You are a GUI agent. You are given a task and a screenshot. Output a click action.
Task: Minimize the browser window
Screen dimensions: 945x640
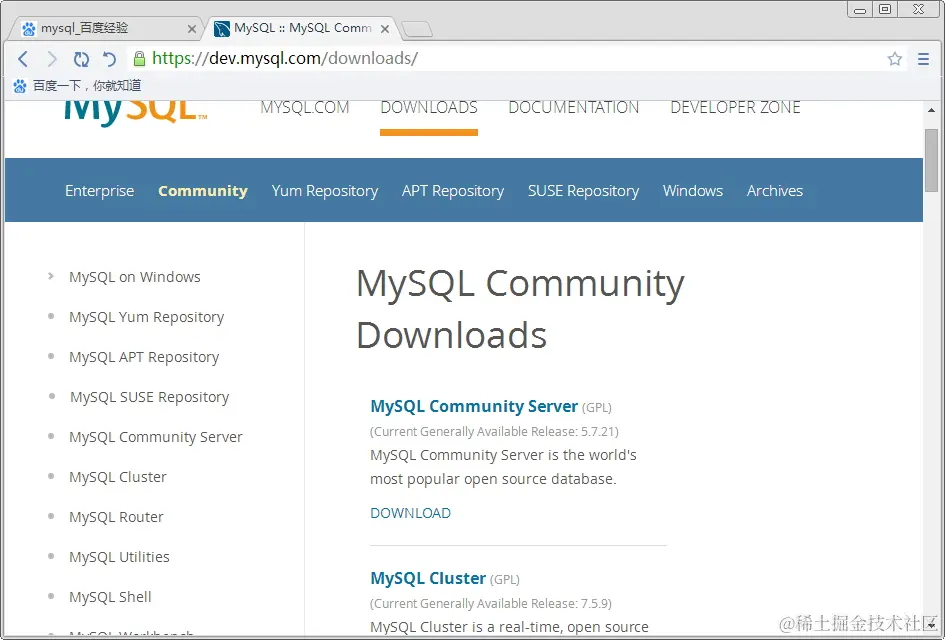[x=860, y=9]
